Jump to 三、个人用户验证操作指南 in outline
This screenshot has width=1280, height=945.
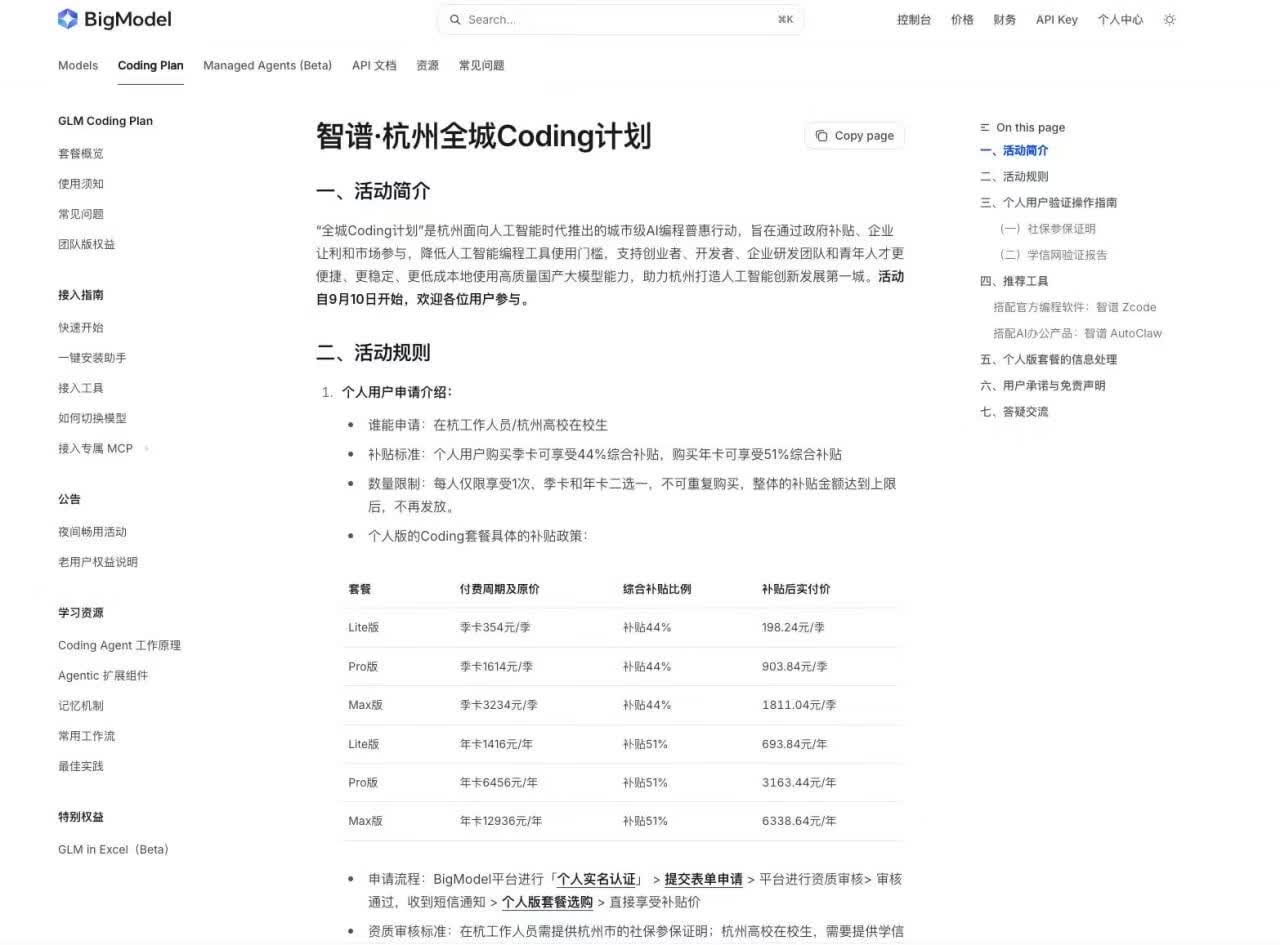[1049, 202]
